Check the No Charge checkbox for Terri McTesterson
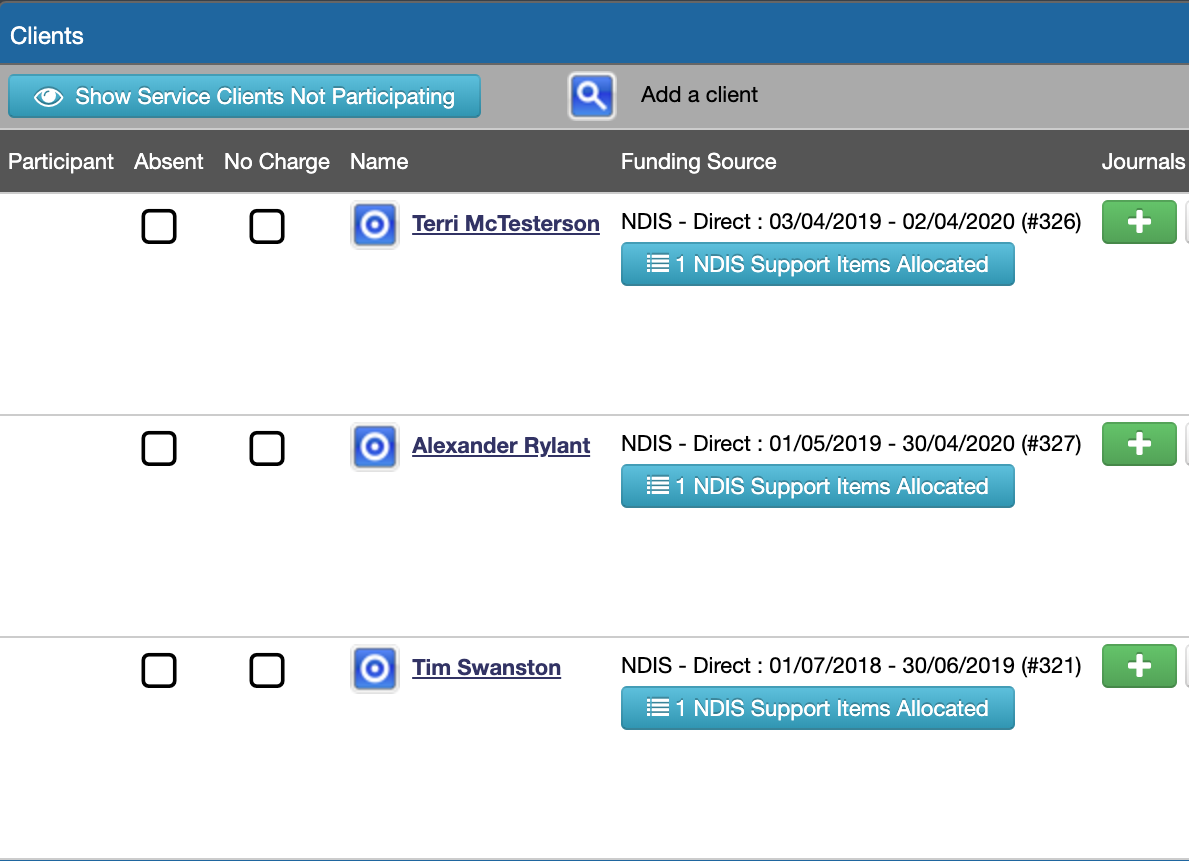This screenshot has width=1189, height=861. (267, 227)
